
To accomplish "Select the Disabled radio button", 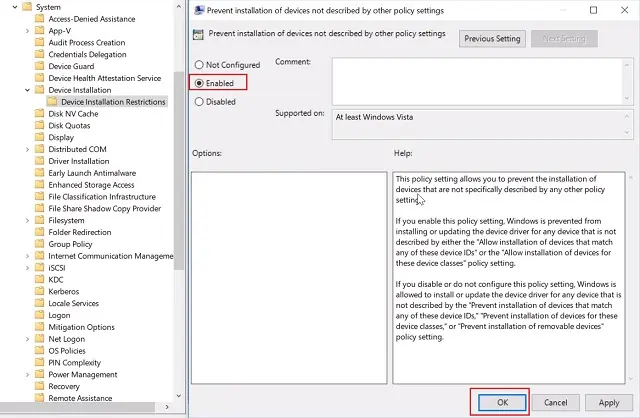I will tap(200, 101).
